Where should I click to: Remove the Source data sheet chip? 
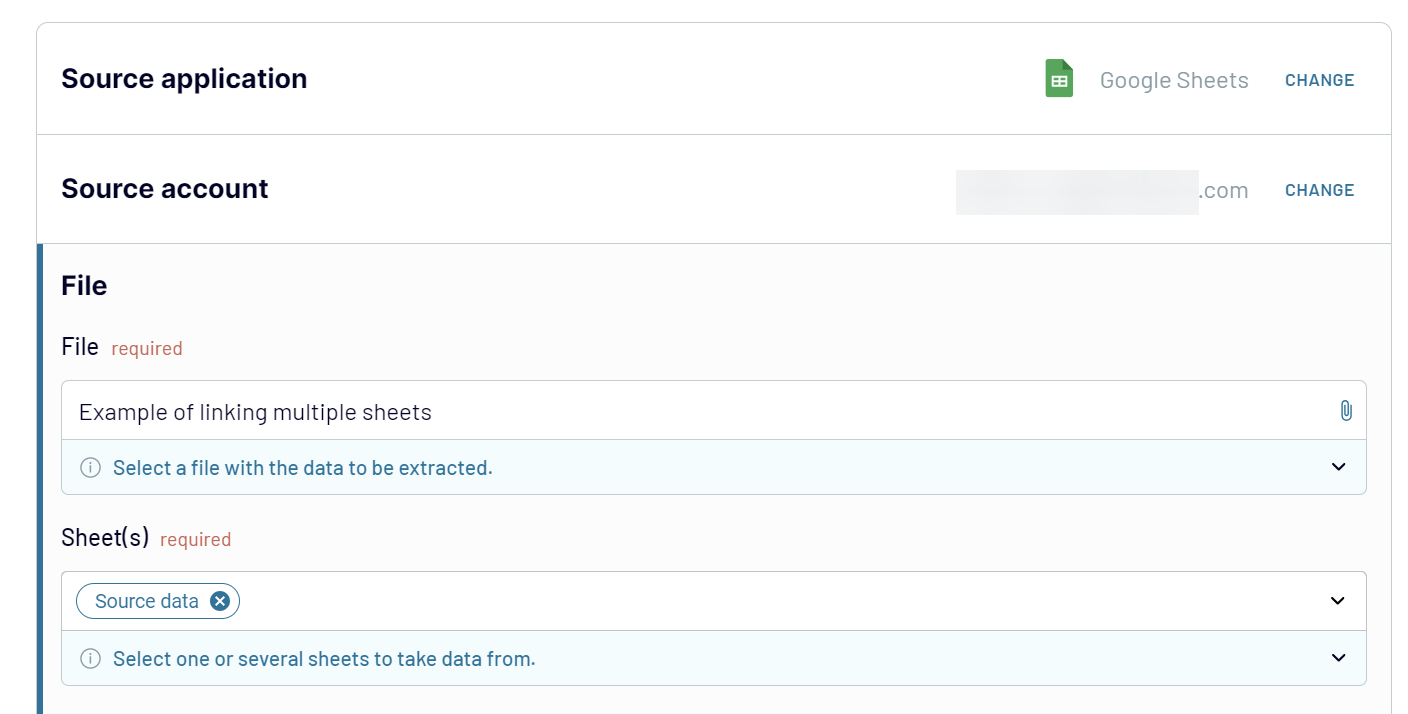[x=220, y=601]
